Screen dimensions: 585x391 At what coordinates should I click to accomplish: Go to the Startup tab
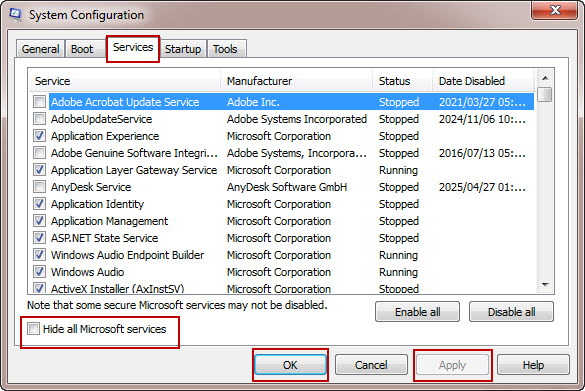(x=183, y=49)
